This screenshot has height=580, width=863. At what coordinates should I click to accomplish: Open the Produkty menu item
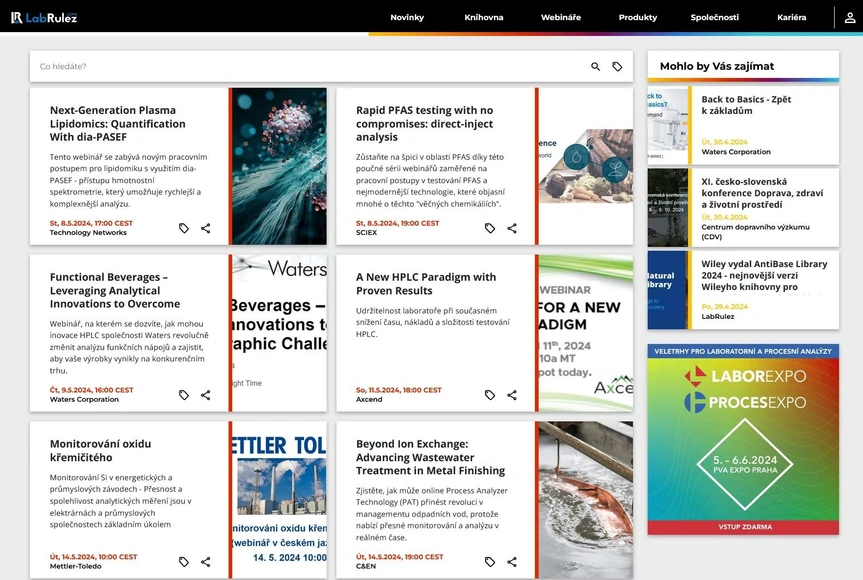(638, 18)
